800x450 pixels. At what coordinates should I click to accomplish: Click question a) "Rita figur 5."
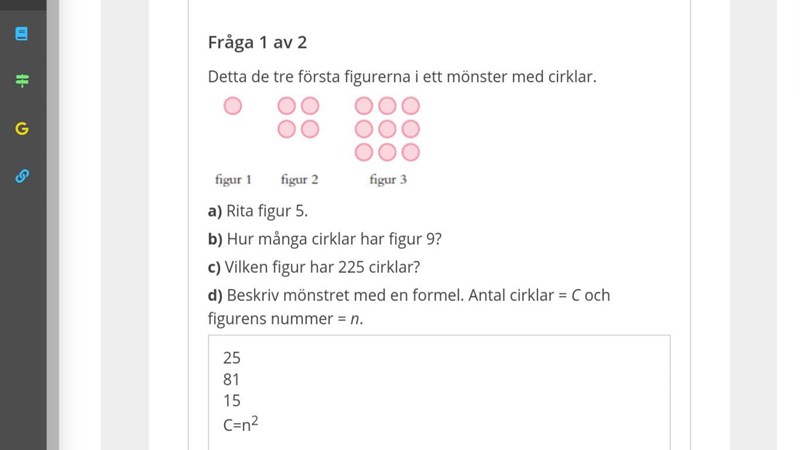click(x=258, y=211)
